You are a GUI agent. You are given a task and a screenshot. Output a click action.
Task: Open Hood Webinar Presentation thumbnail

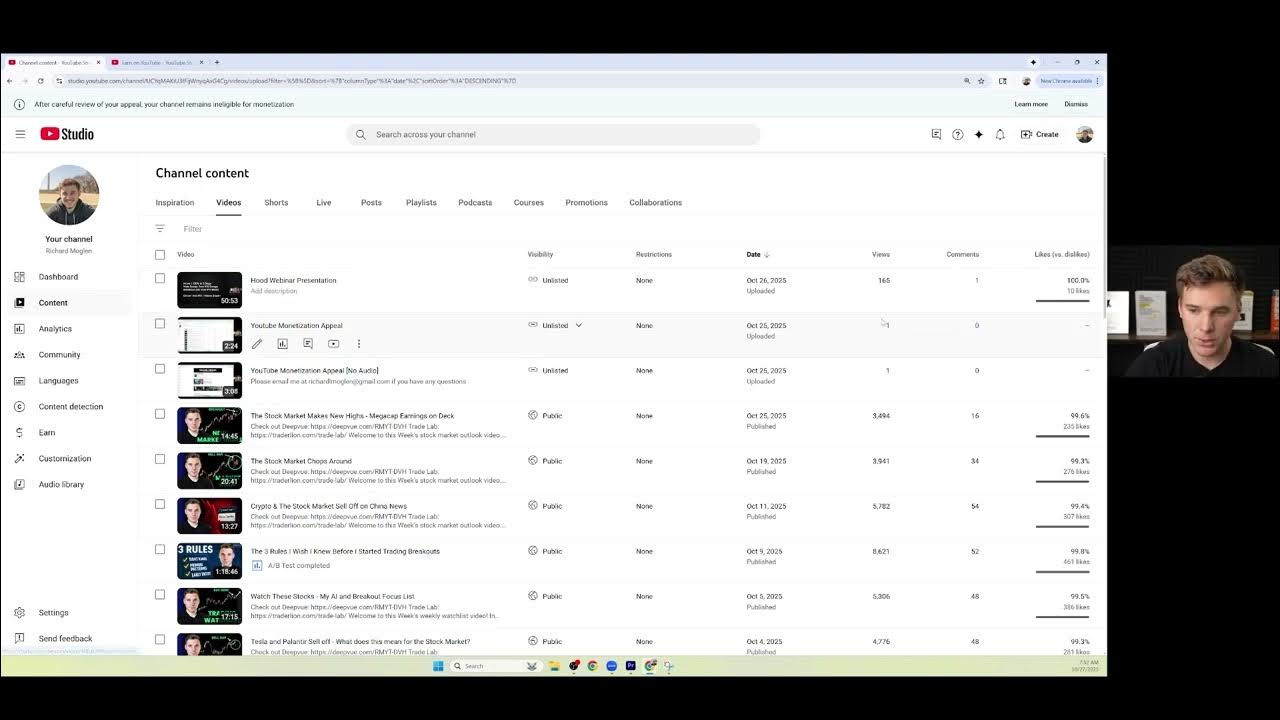click(209, 290)
